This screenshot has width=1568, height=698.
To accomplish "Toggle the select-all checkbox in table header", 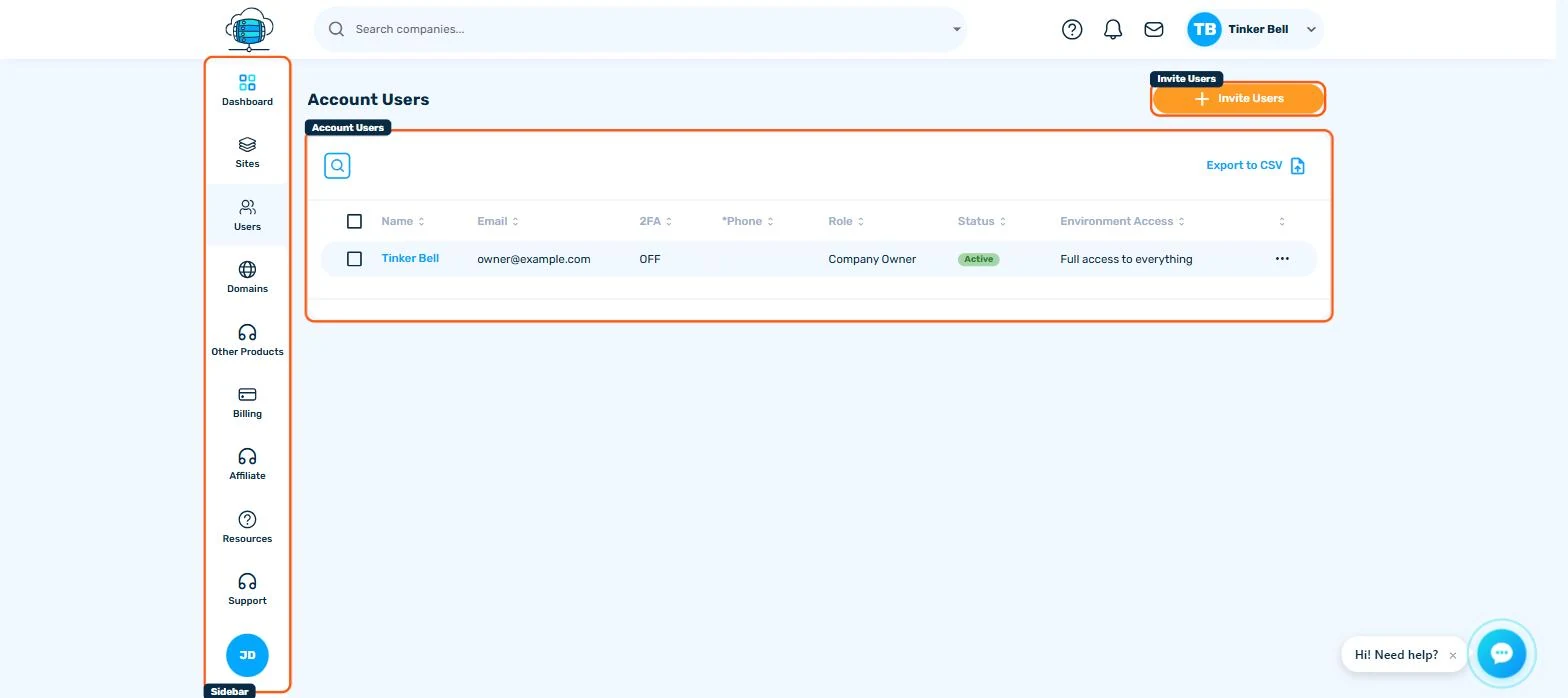I will pos(354,221).
